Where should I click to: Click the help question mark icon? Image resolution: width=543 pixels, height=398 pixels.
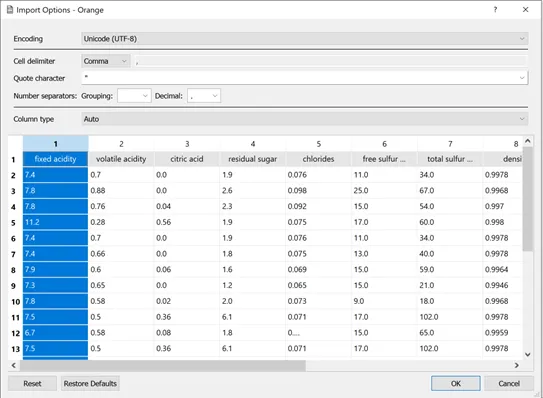[x=495, y=10]
